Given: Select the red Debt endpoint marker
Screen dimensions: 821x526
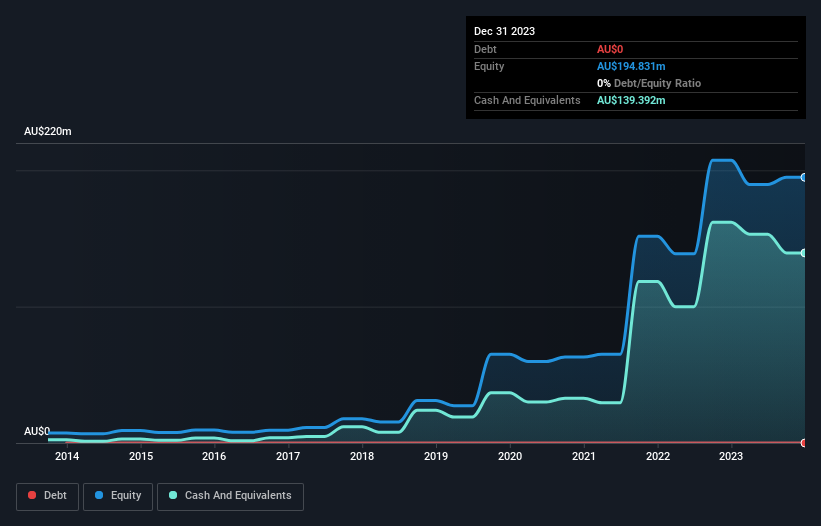Looking at the screenshot, I should (x=804, y=443).
